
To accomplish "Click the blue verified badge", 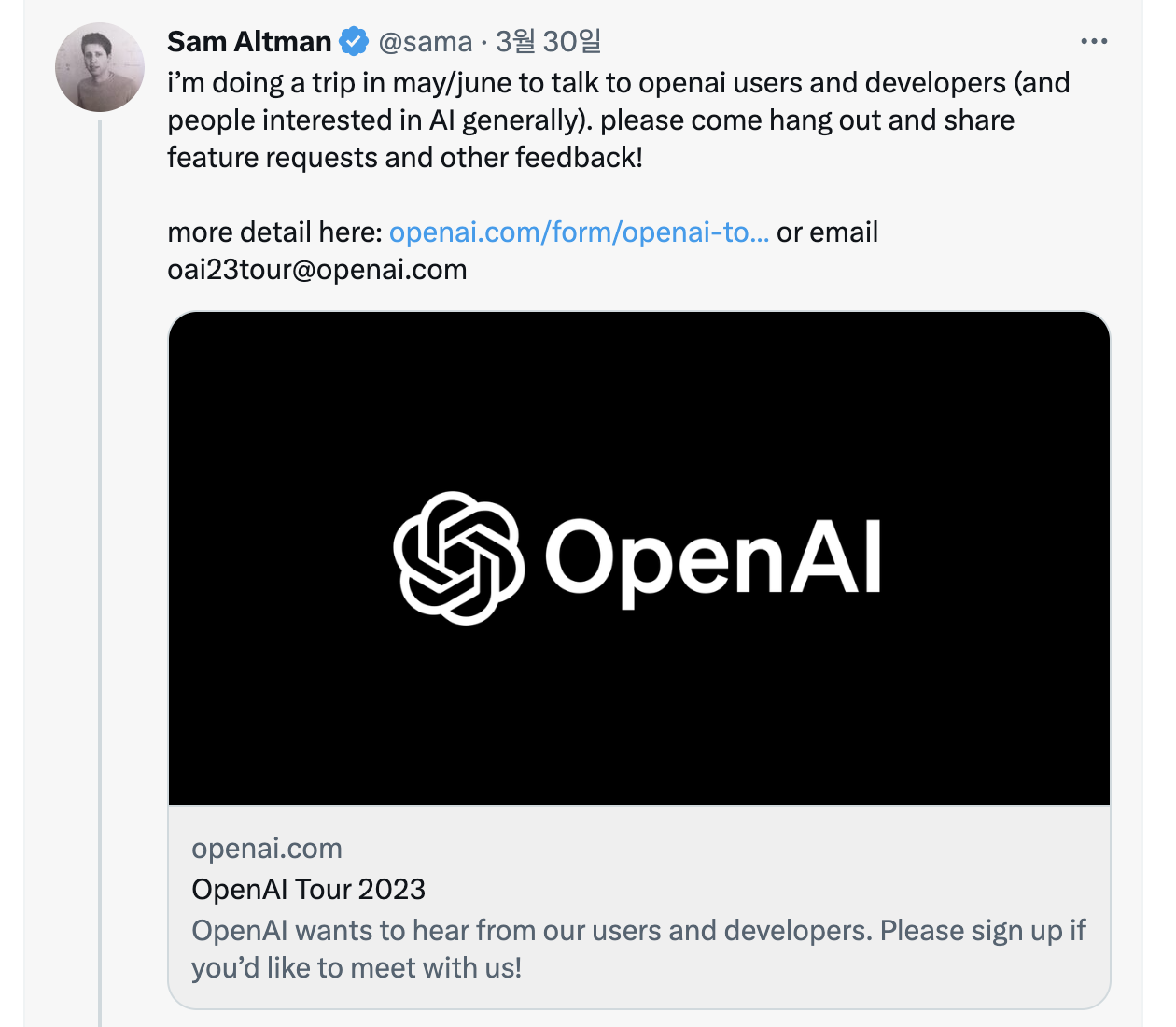I will coord(354,42).
